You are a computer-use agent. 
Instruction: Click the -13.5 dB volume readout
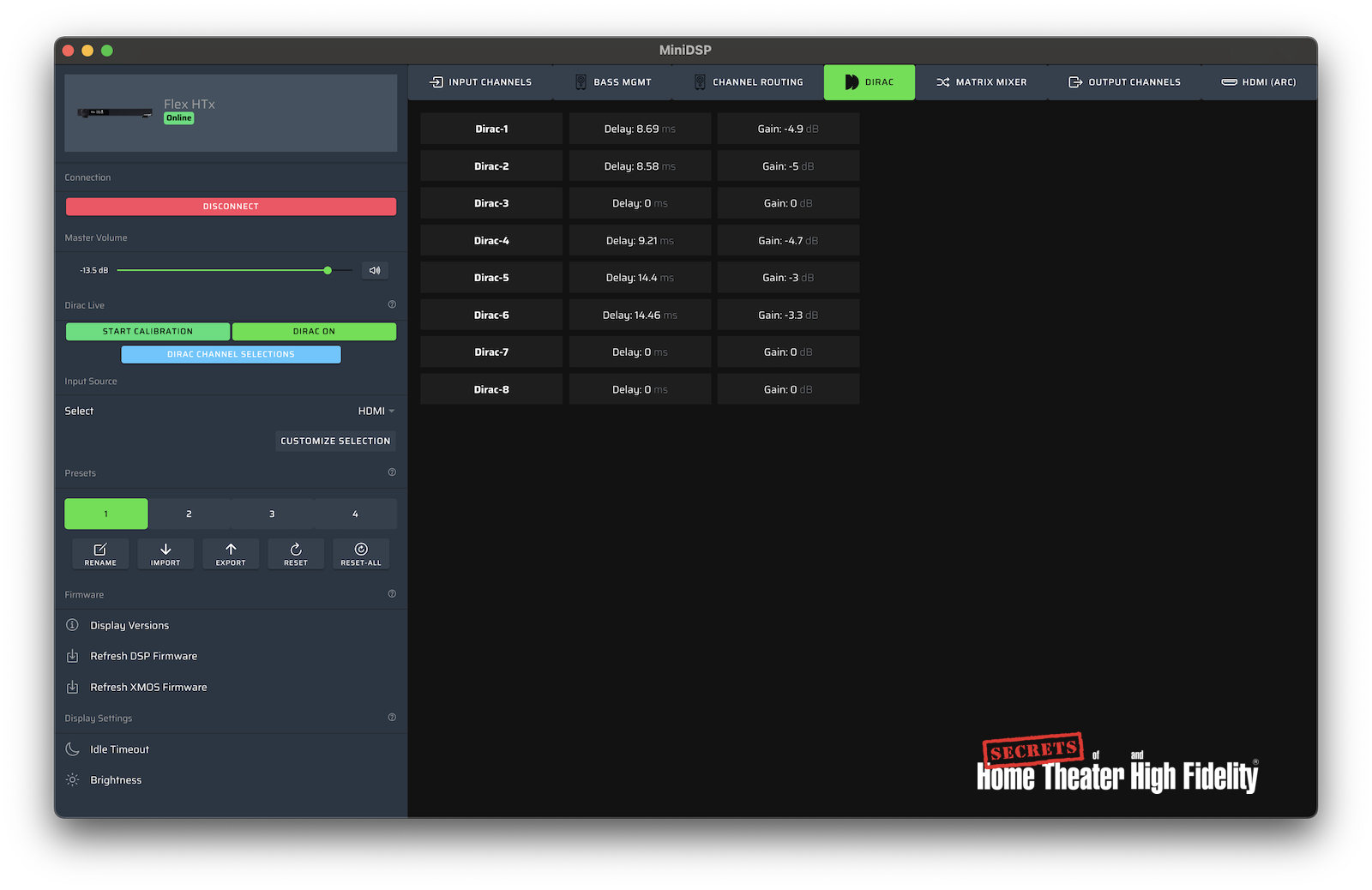(x=94, y=270)
